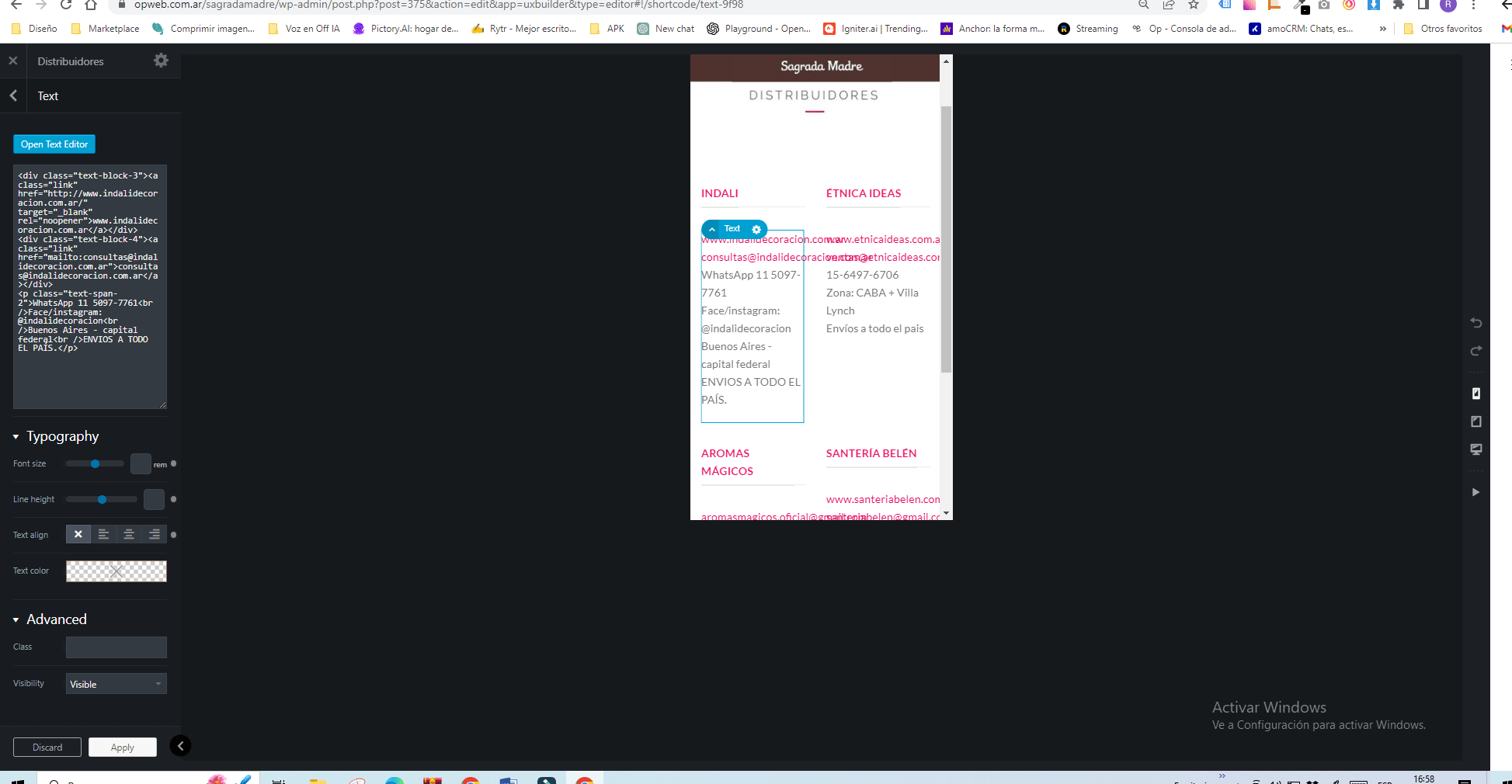
Task: Switch to tablet preview mode
Action: pos(1476,421)
